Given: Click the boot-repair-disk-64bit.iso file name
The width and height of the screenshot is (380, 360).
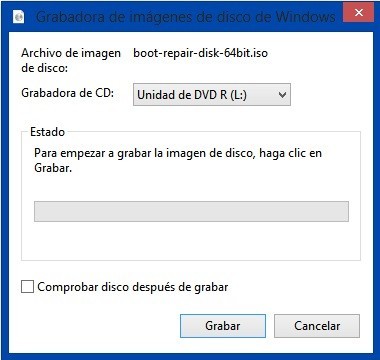Looking at the screenshot, I should (x=200, y=53).
